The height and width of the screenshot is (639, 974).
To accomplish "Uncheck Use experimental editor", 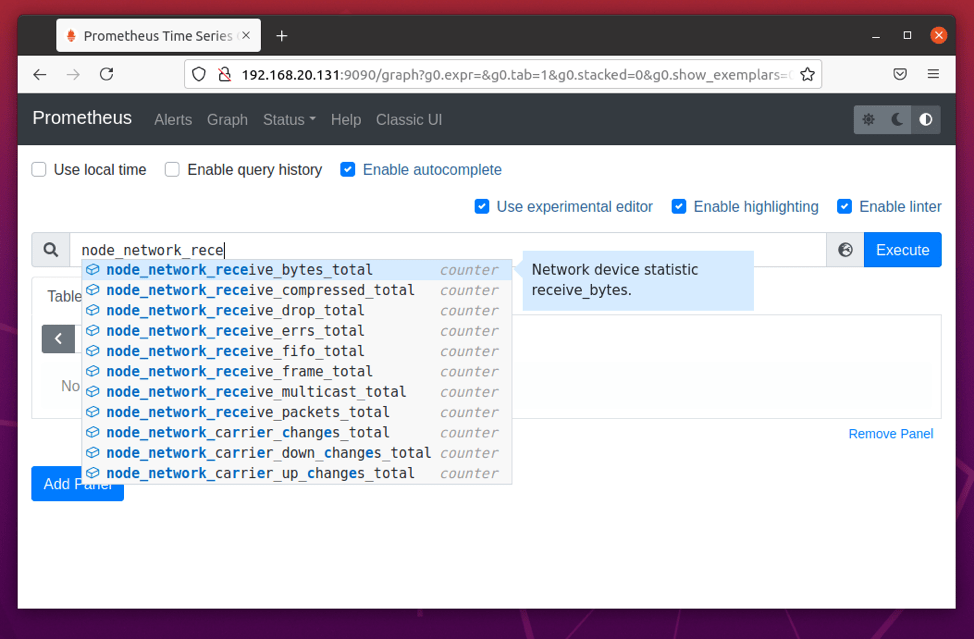I will coord(482,206).
